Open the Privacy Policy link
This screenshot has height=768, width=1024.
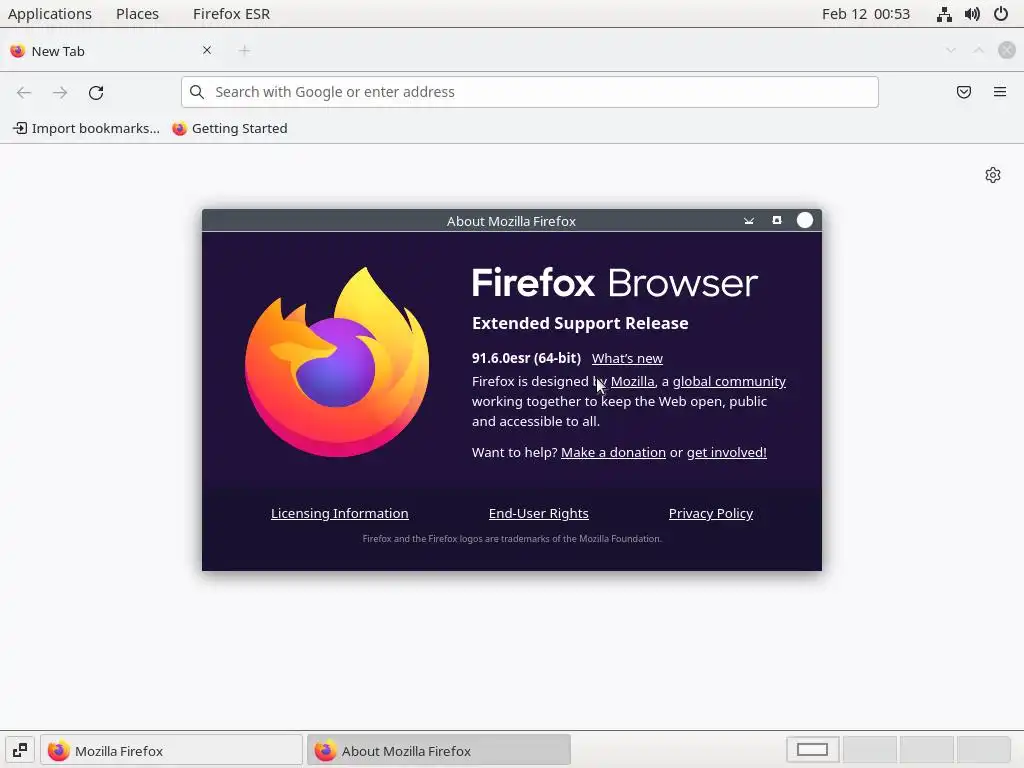[x=711, y=513]
